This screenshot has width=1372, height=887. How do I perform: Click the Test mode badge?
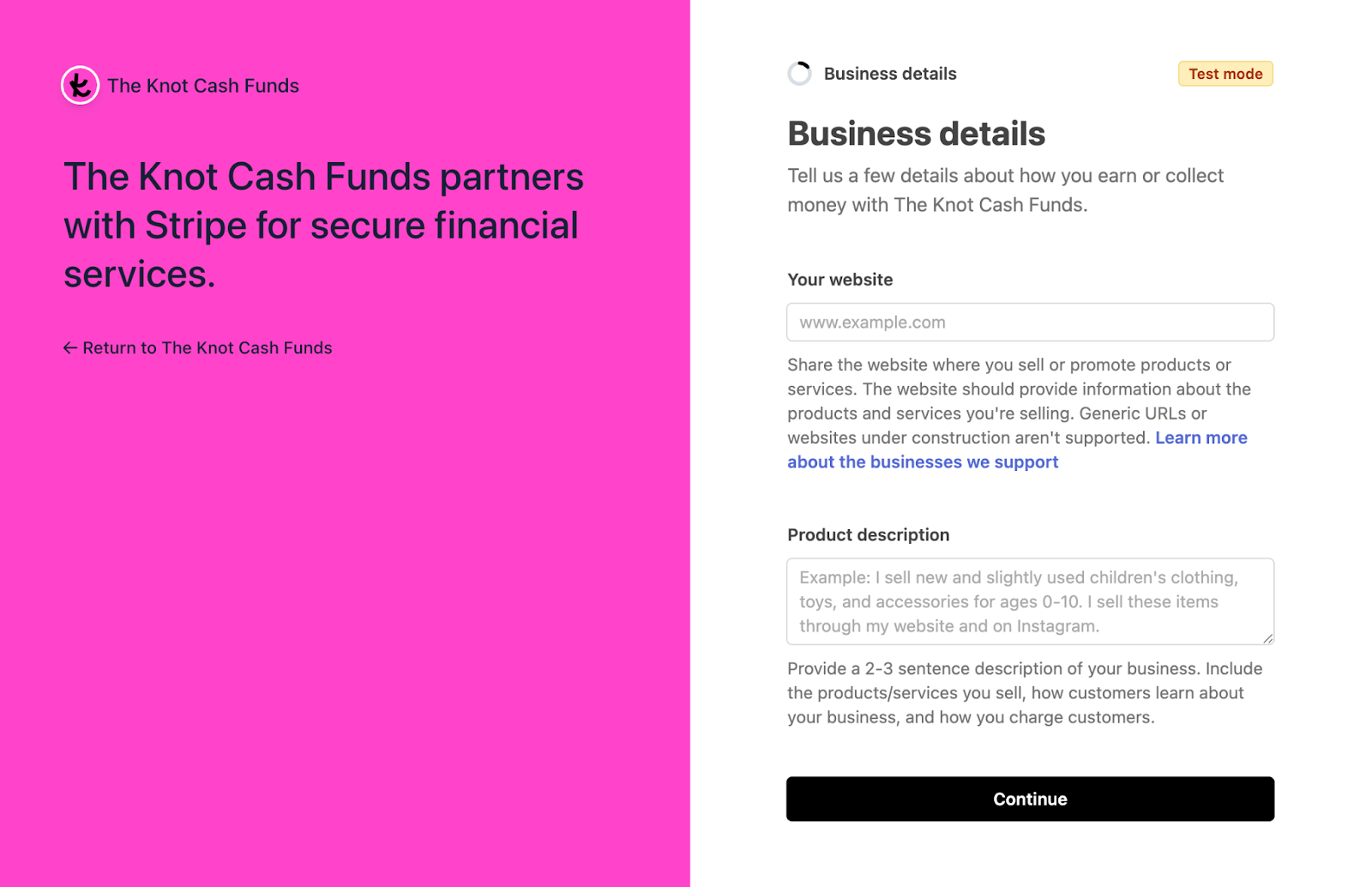[1225, 74]
